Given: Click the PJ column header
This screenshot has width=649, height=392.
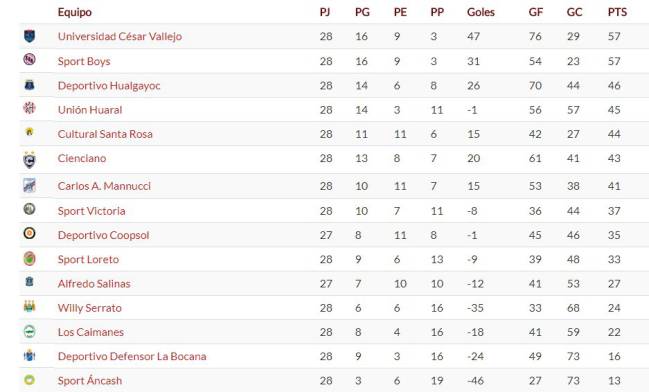Looking at the screenshot, I should click(325, 12).
